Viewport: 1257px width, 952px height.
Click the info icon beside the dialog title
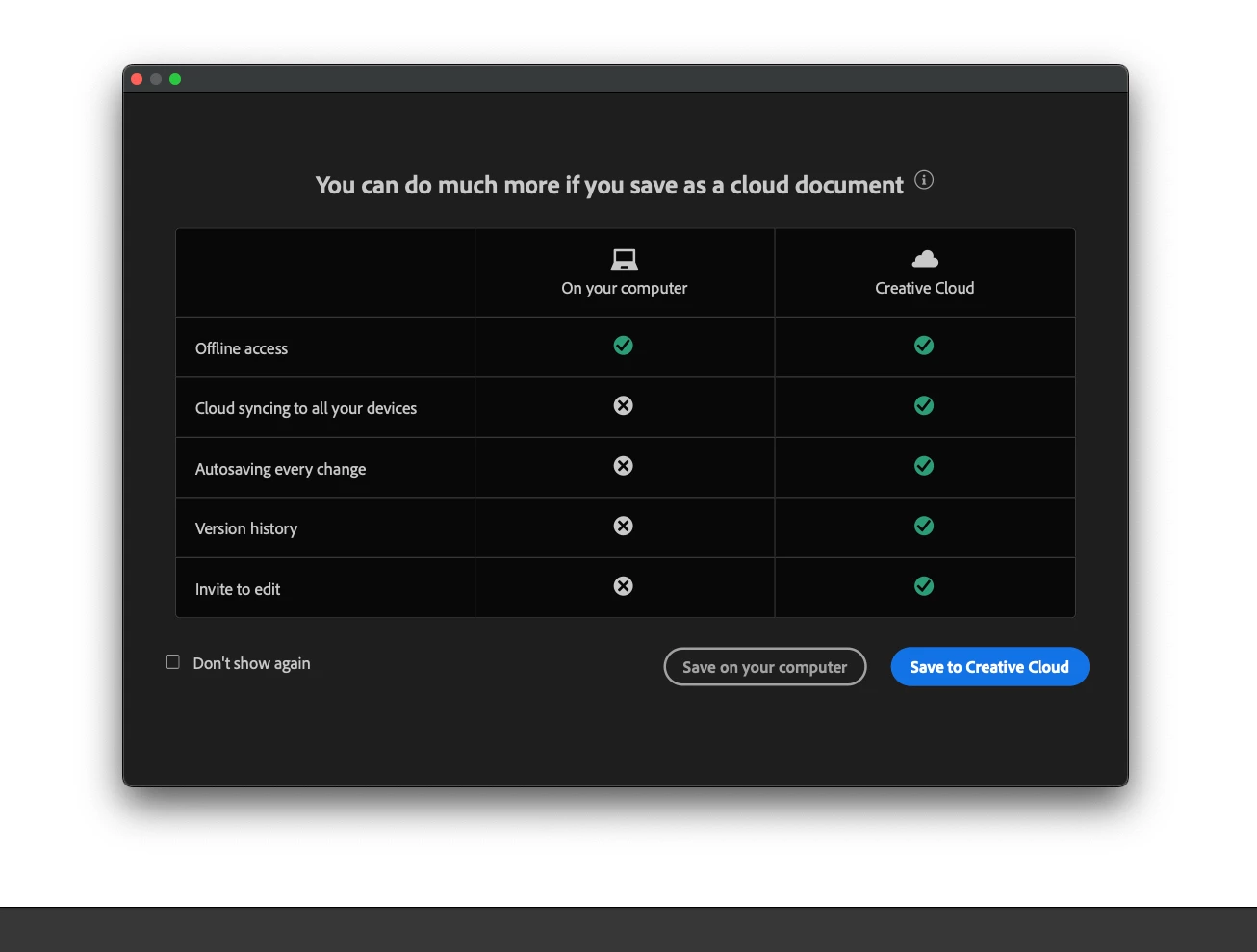[924, 180]
